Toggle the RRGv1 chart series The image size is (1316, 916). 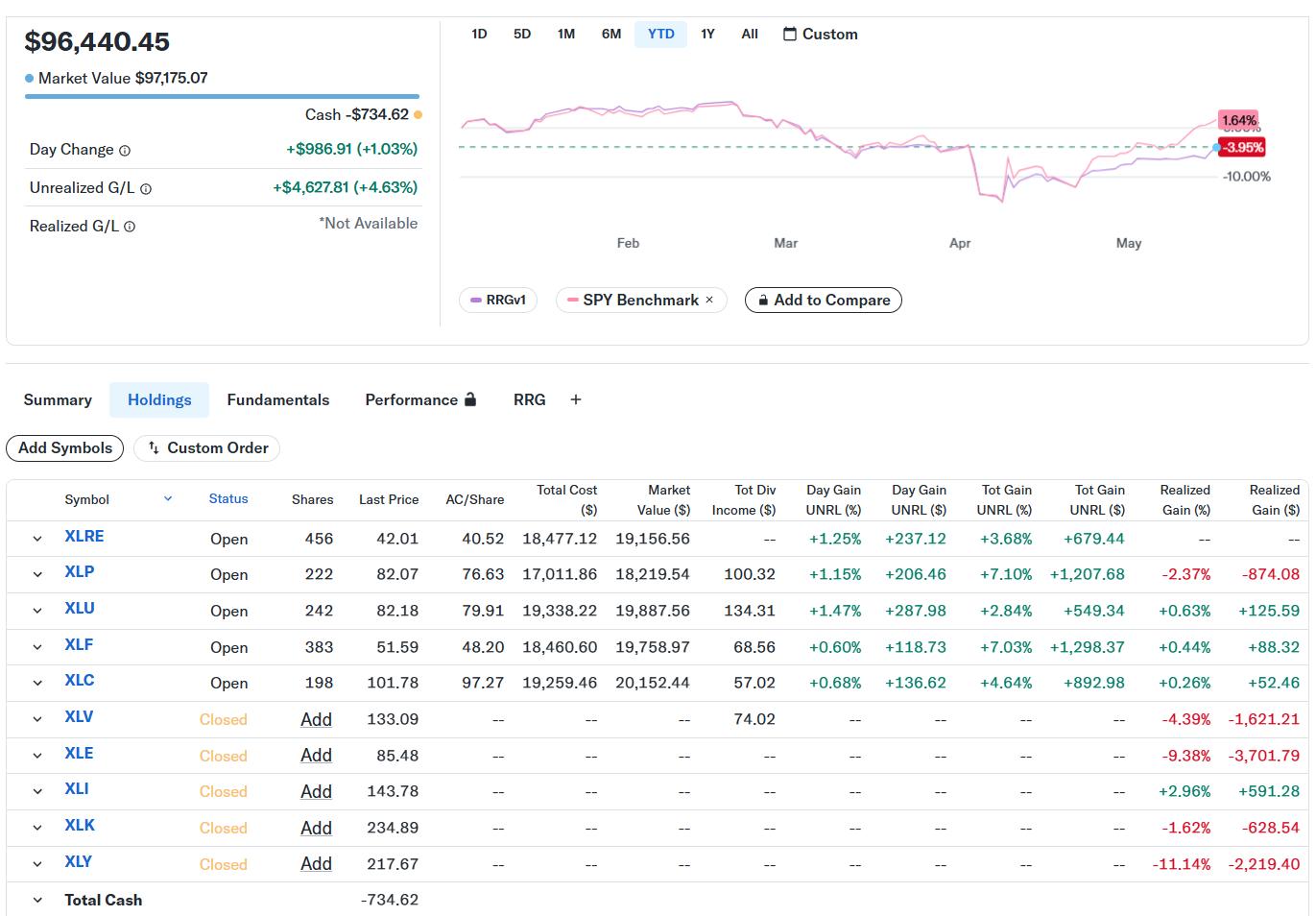497,300
